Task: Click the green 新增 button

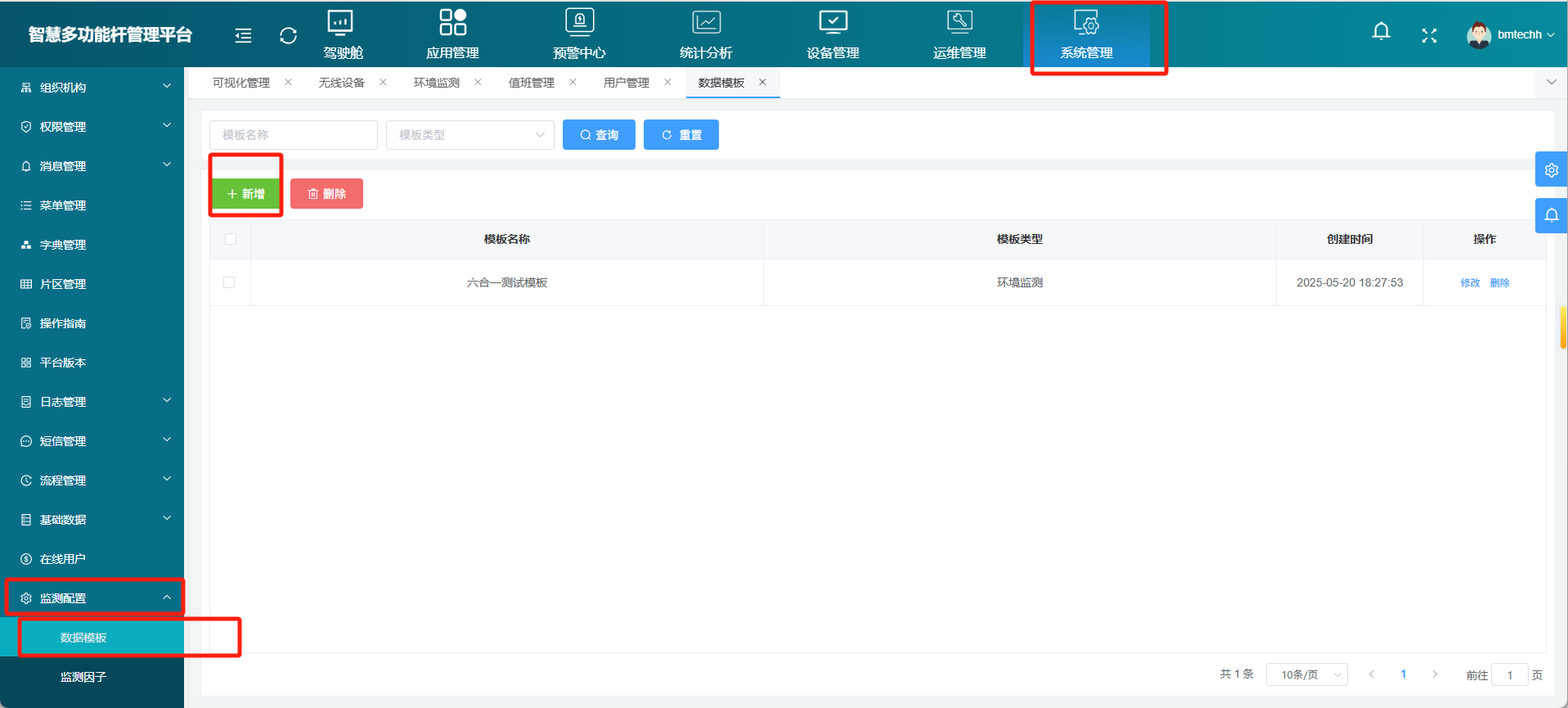Action: click(x=245, y=194)
